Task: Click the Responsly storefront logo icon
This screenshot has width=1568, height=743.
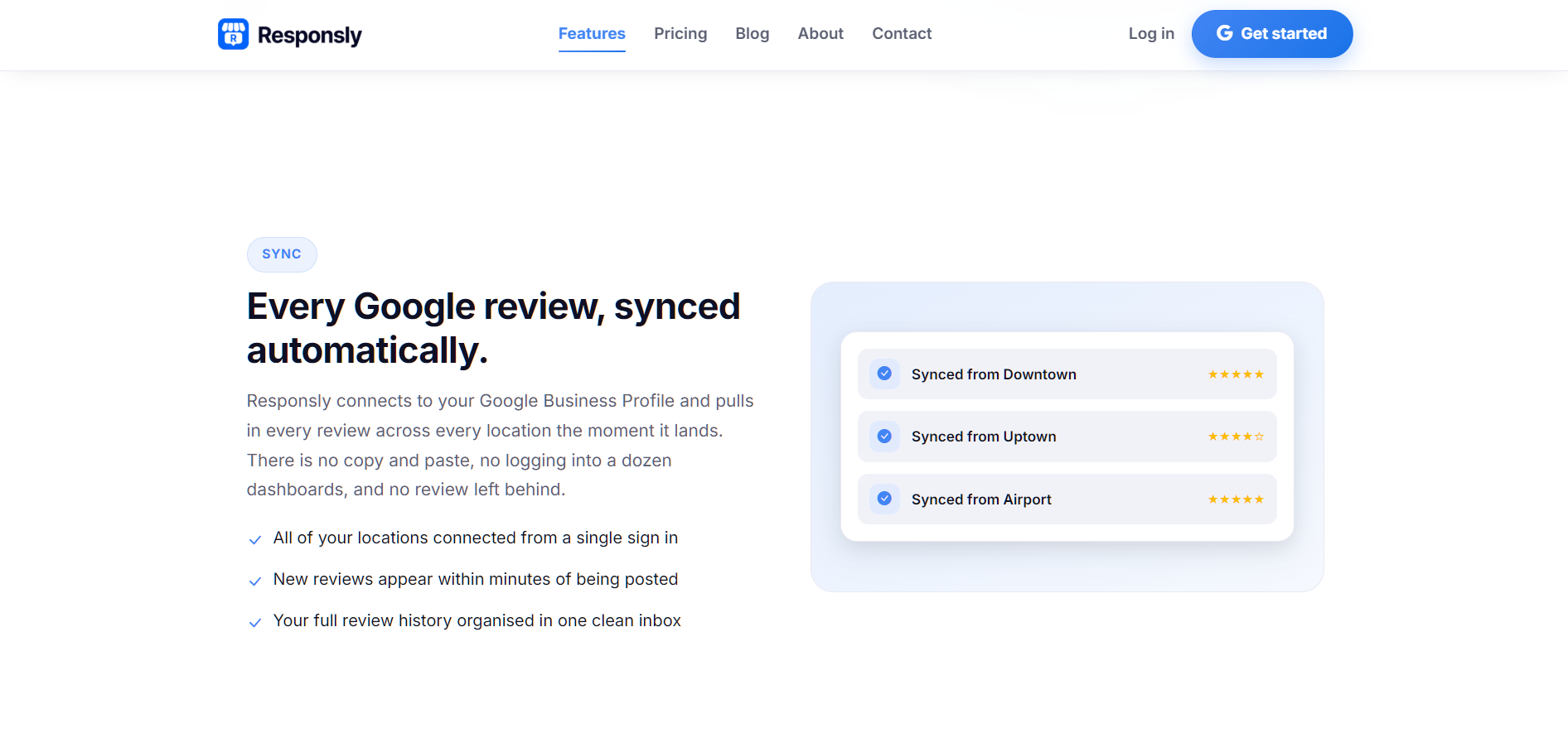Action: [233, 34]
